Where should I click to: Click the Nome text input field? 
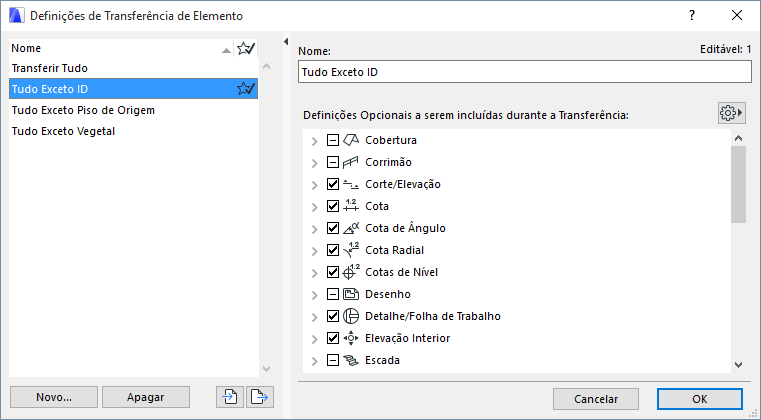click(x=524, y=72)
